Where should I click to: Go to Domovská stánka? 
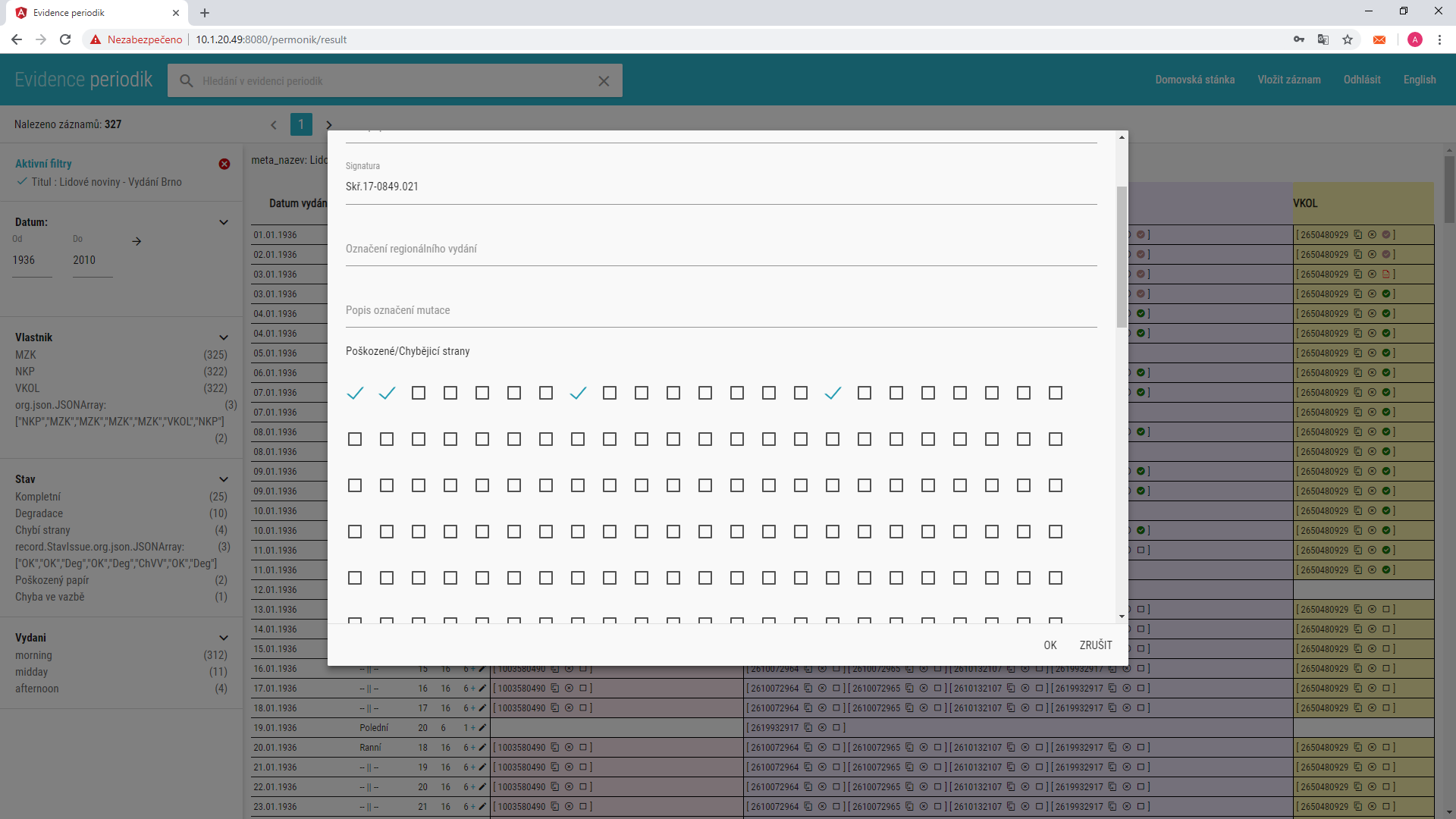pos(1194,80)
